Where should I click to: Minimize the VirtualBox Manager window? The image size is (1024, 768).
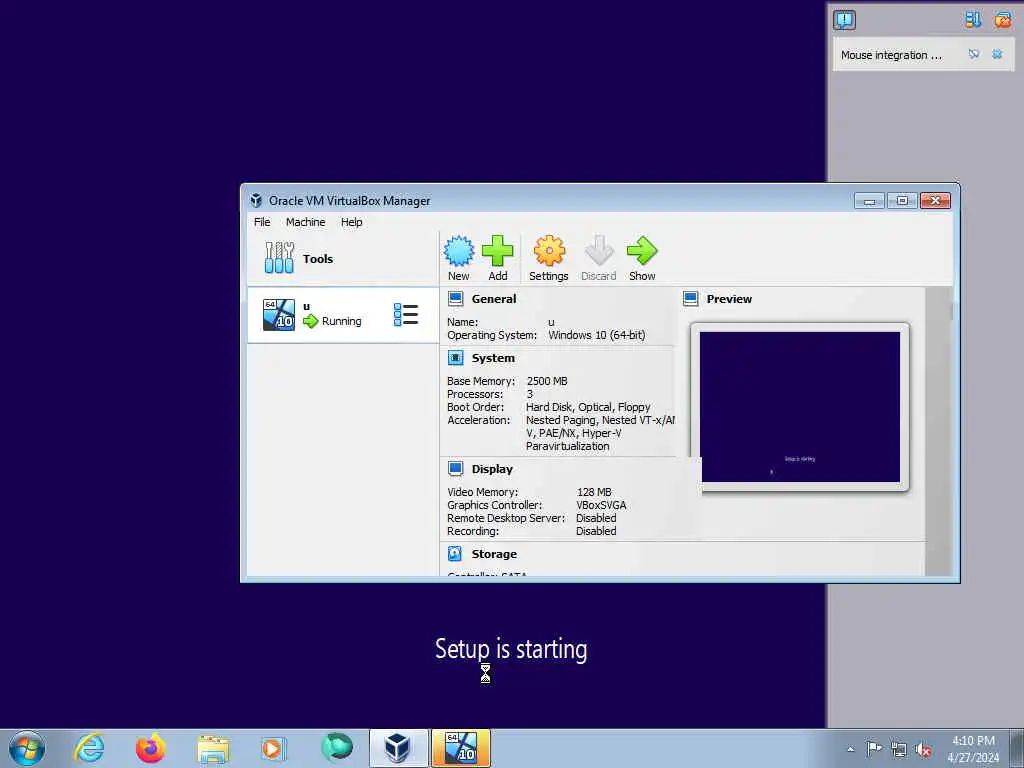[869, 200]
